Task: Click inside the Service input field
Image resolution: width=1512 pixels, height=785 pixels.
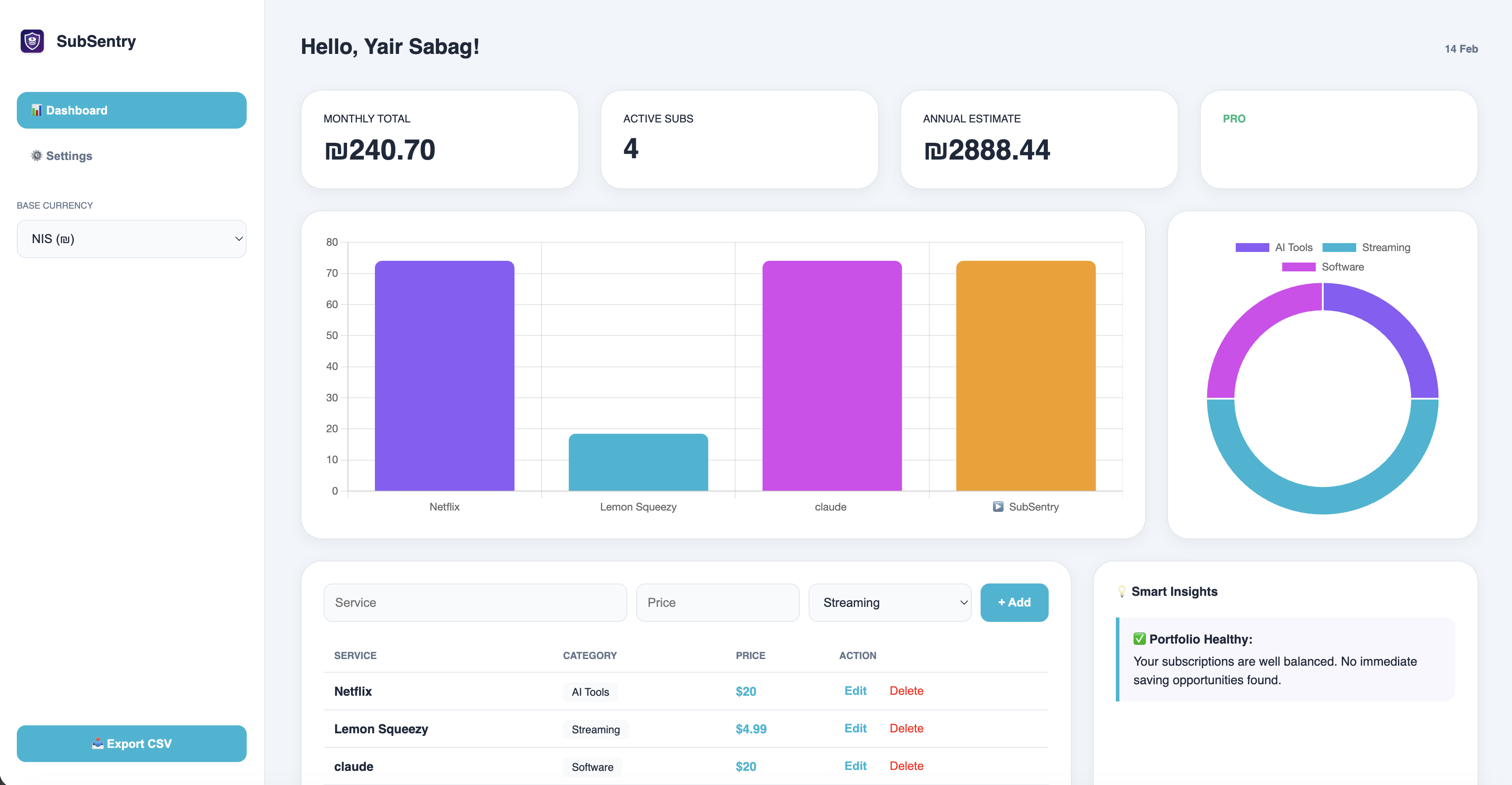Action: tap(475, 602)
